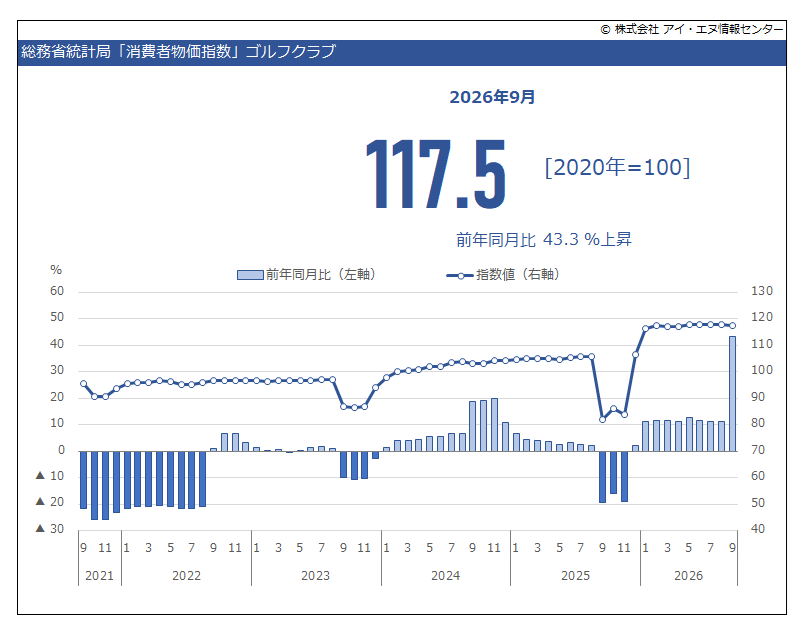Click the large index value 117.5
The width and height of the screenshot is (804, 635).
pos(436,174)
